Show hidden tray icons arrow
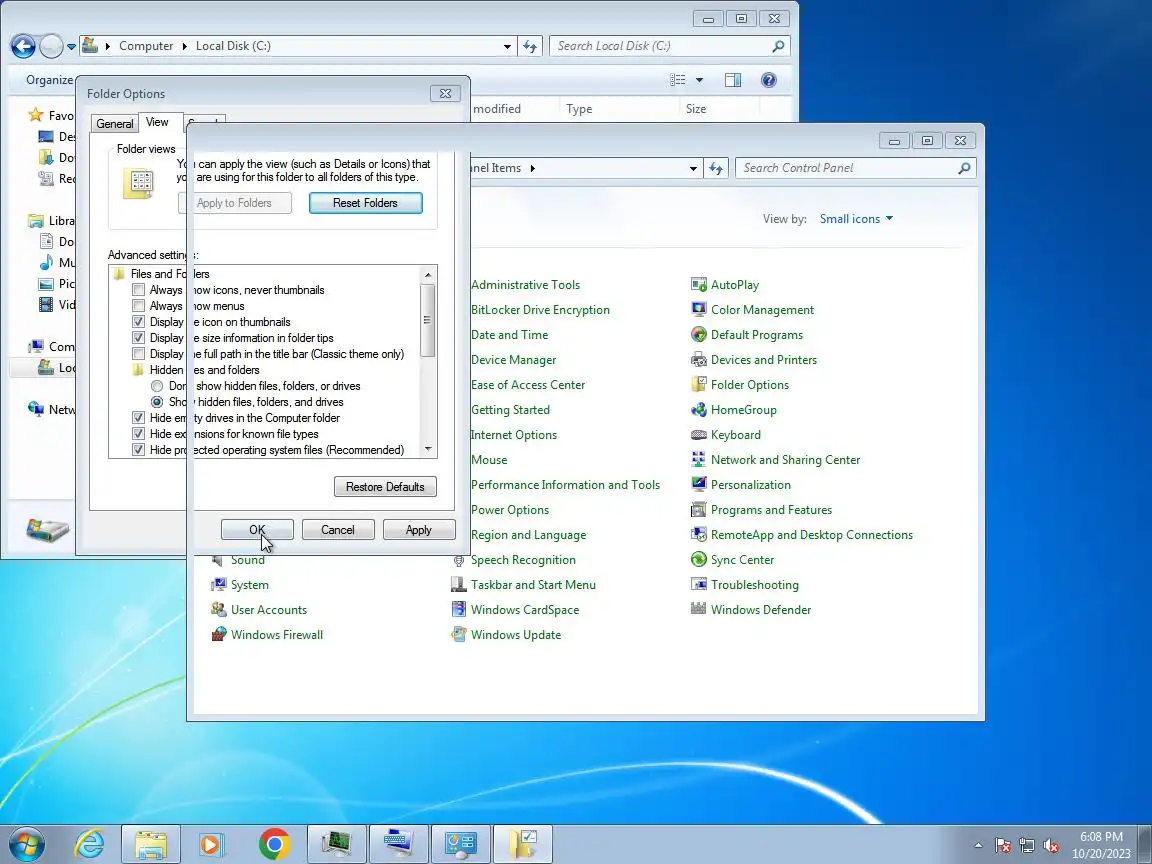 [x=978, y=845]
